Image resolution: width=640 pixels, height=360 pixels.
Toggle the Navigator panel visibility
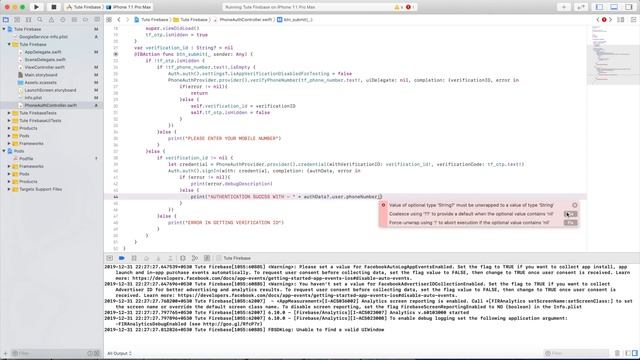(x=599, y=7)
